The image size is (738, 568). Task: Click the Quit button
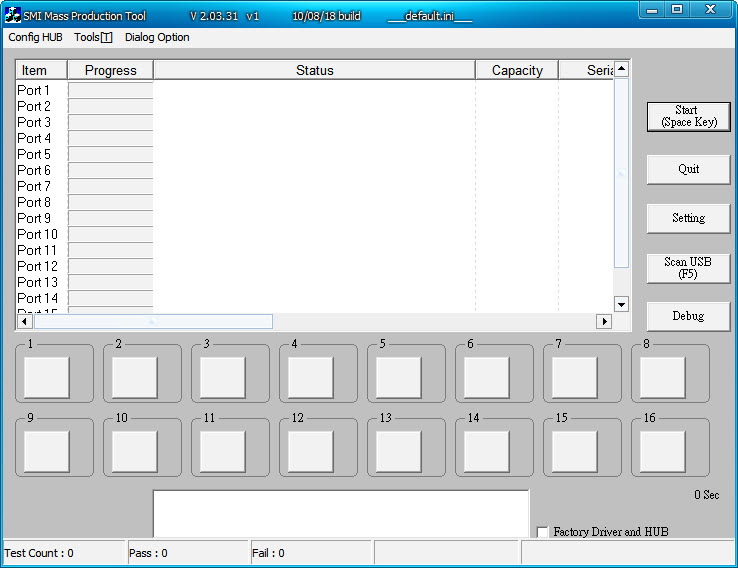tap(689, 169)
